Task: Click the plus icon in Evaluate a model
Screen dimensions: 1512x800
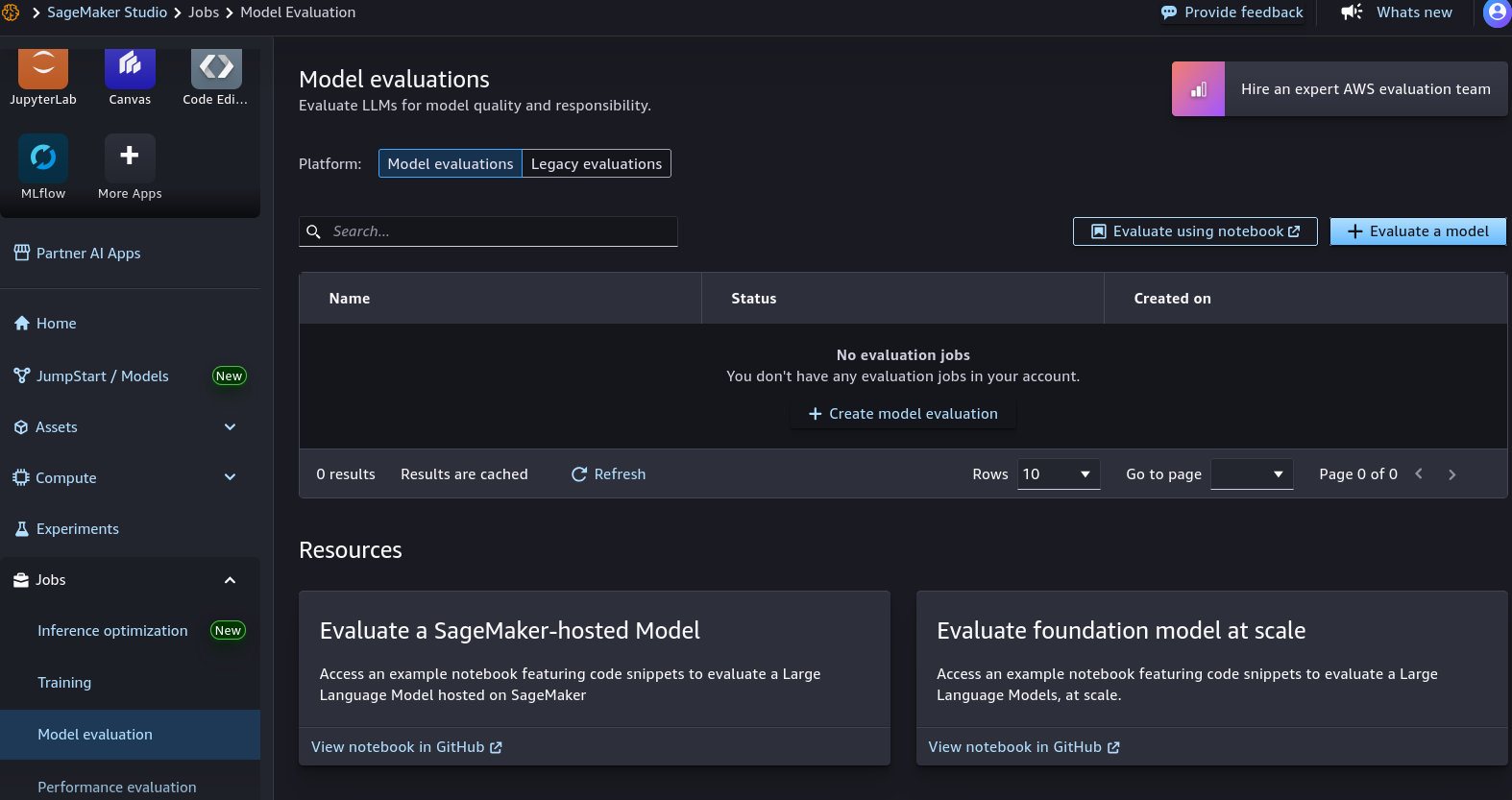Action: [1355, 231]
